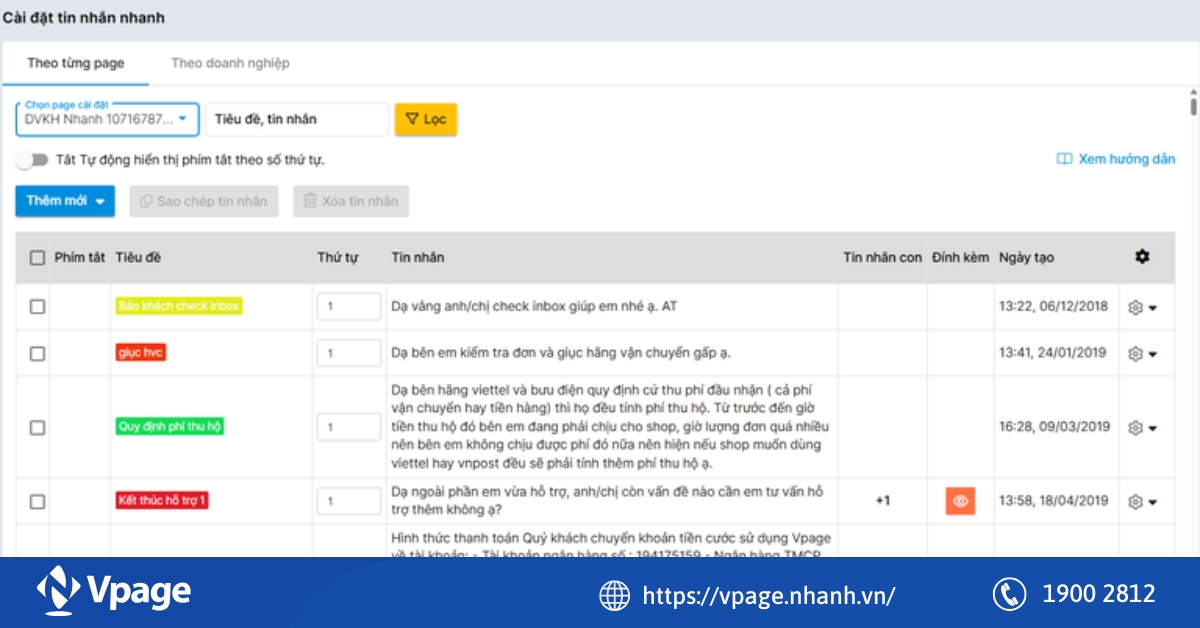Tick the checkbox for 'Quy định phí thu hộ'
The image size is (1200, 628).
(36, 426)
